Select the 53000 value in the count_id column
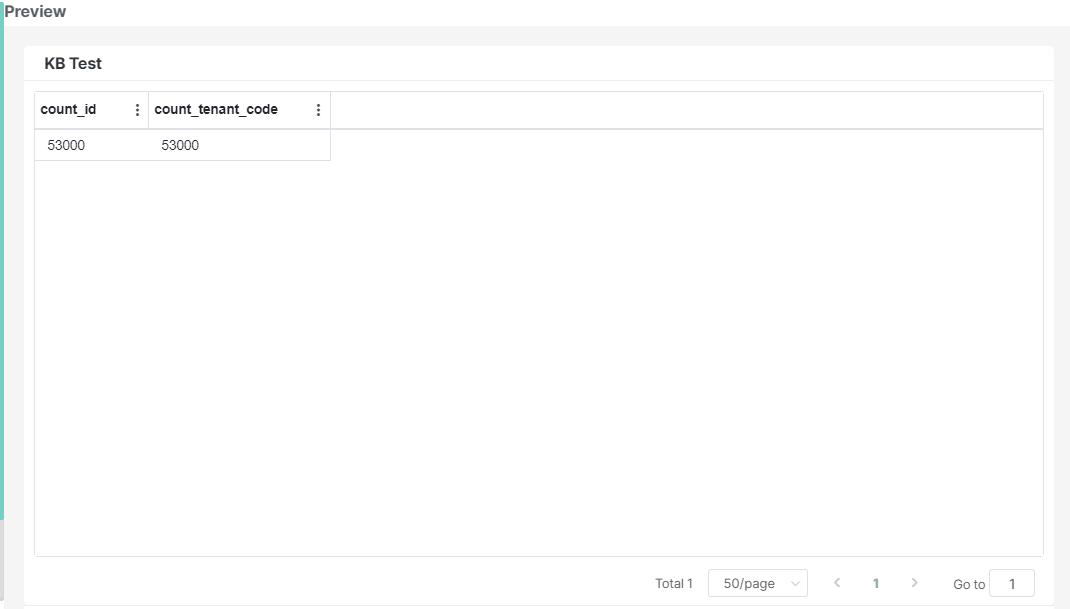Viewport: 1070px width, 609px height. [67, 145]
